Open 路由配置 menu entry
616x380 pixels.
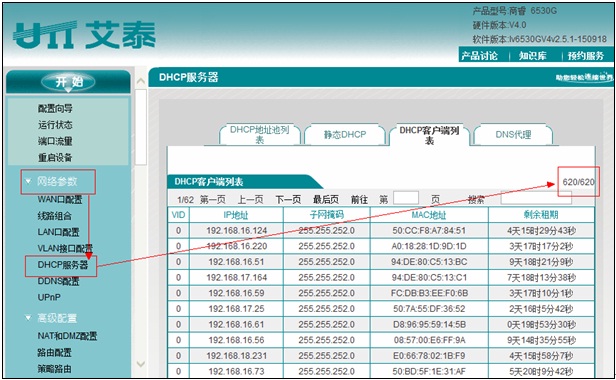(55, 352)
